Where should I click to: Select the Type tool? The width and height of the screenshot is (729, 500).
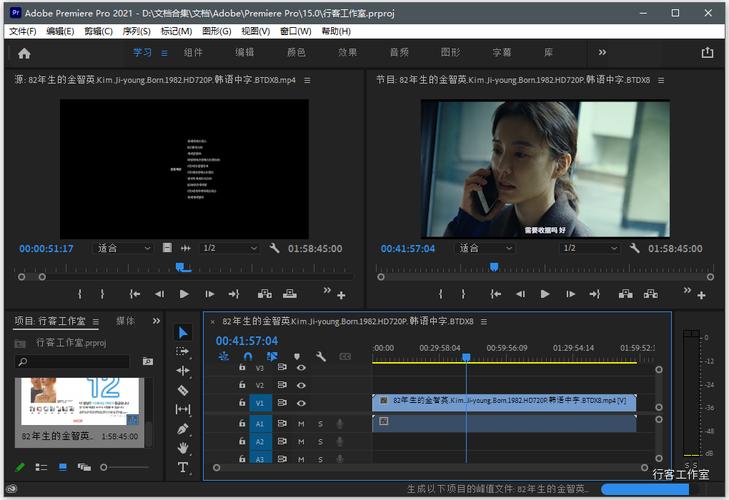(183, 467)
